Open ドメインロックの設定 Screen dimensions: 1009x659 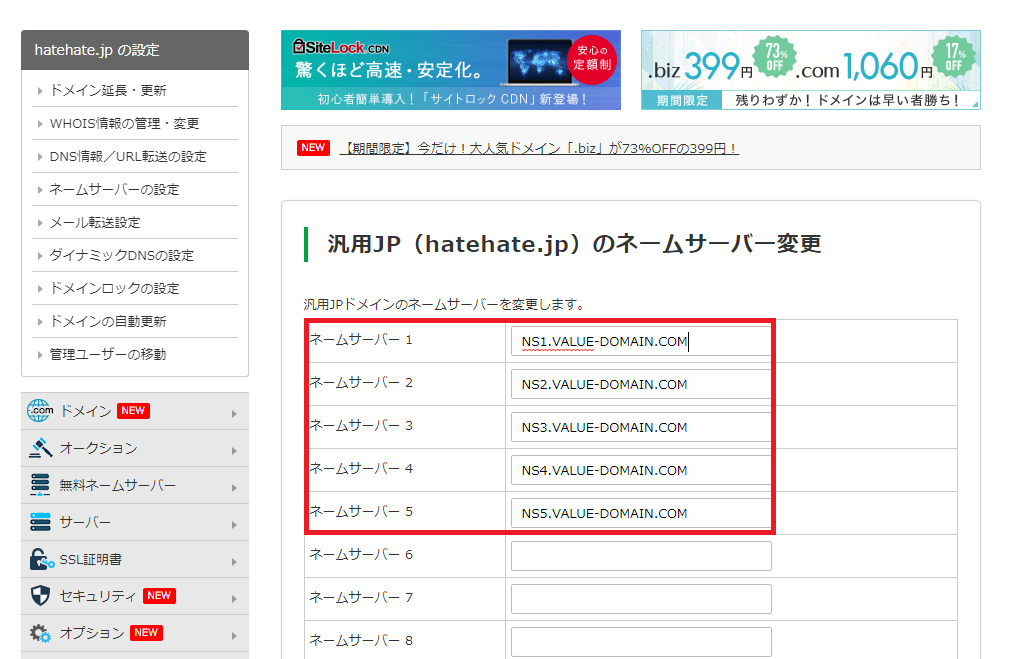[x=115, y=288]
